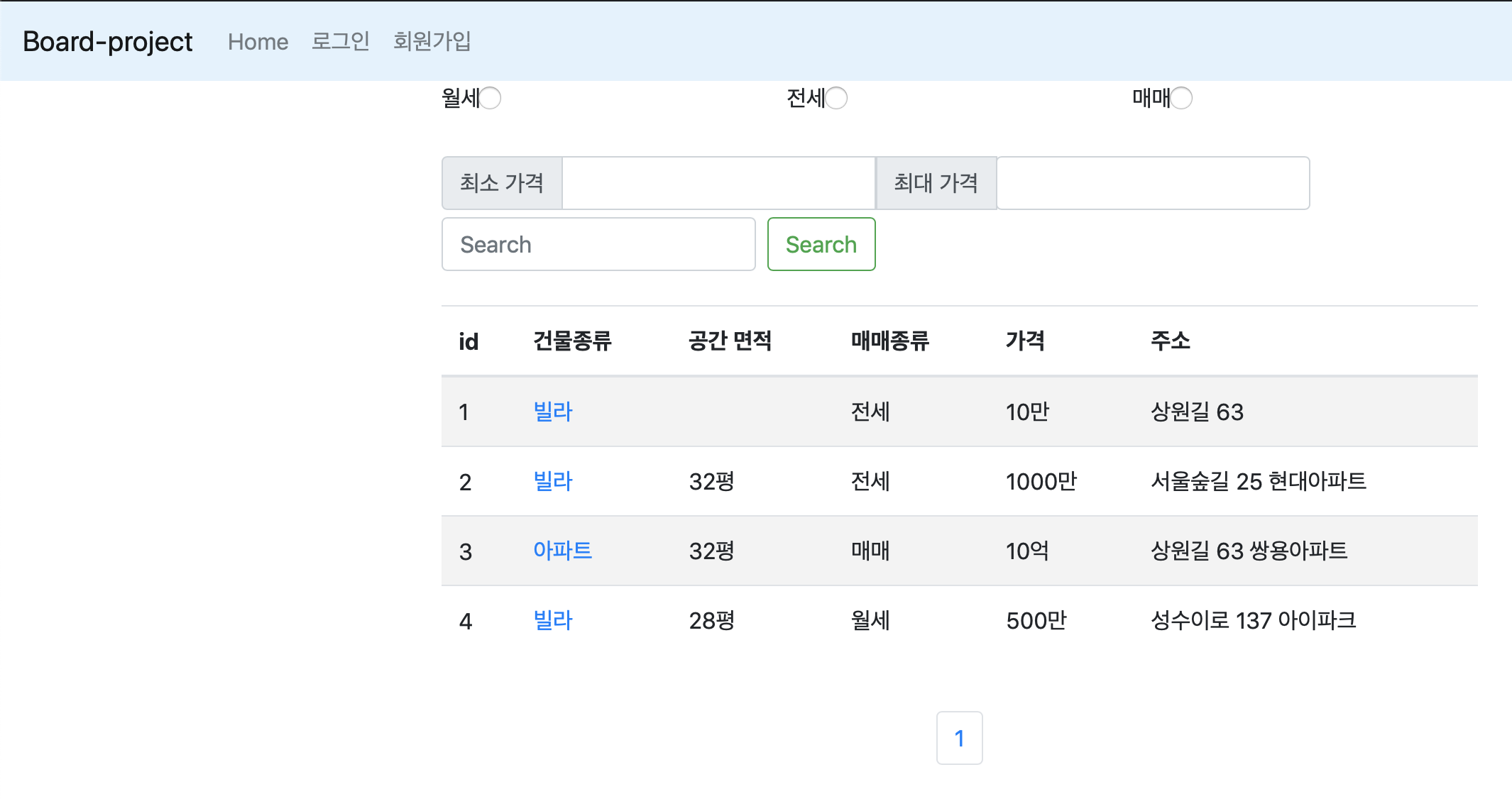The height and width of the screenshot is (799, 1512).
Task: Click the Board-project brand link
Action: pos(107,42)
